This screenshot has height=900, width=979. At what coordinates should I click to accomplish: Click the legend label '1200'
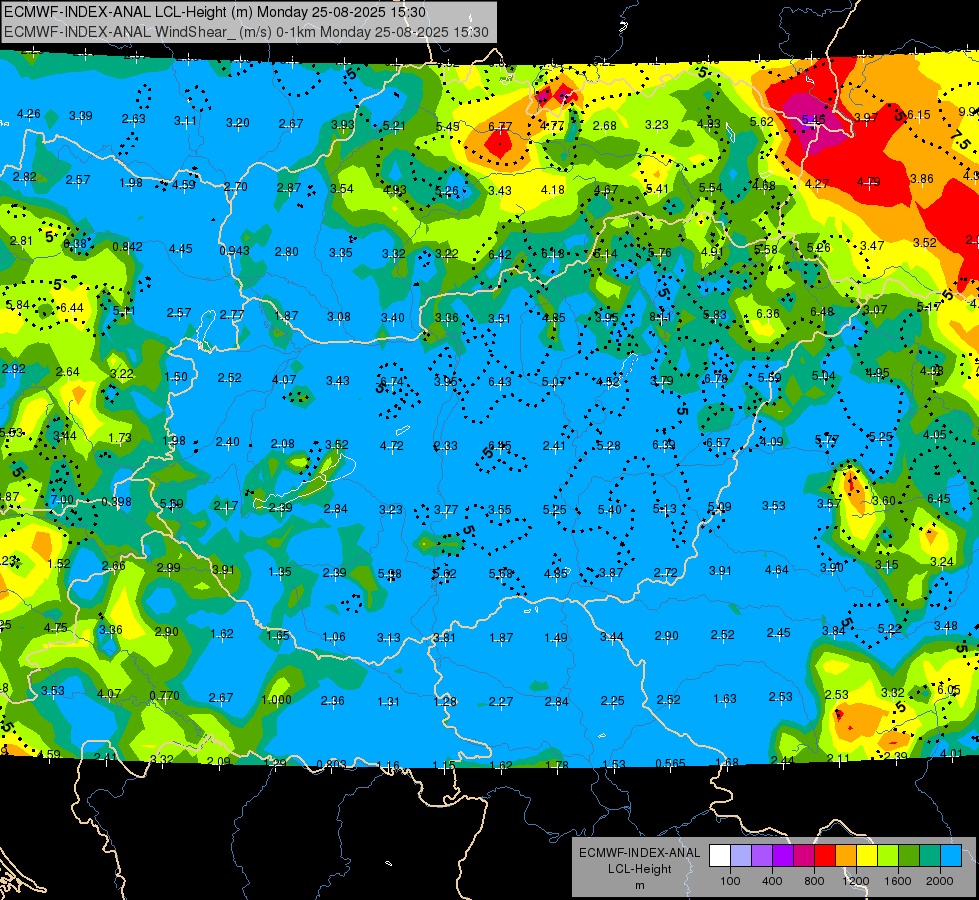click(x=855, y=881)
